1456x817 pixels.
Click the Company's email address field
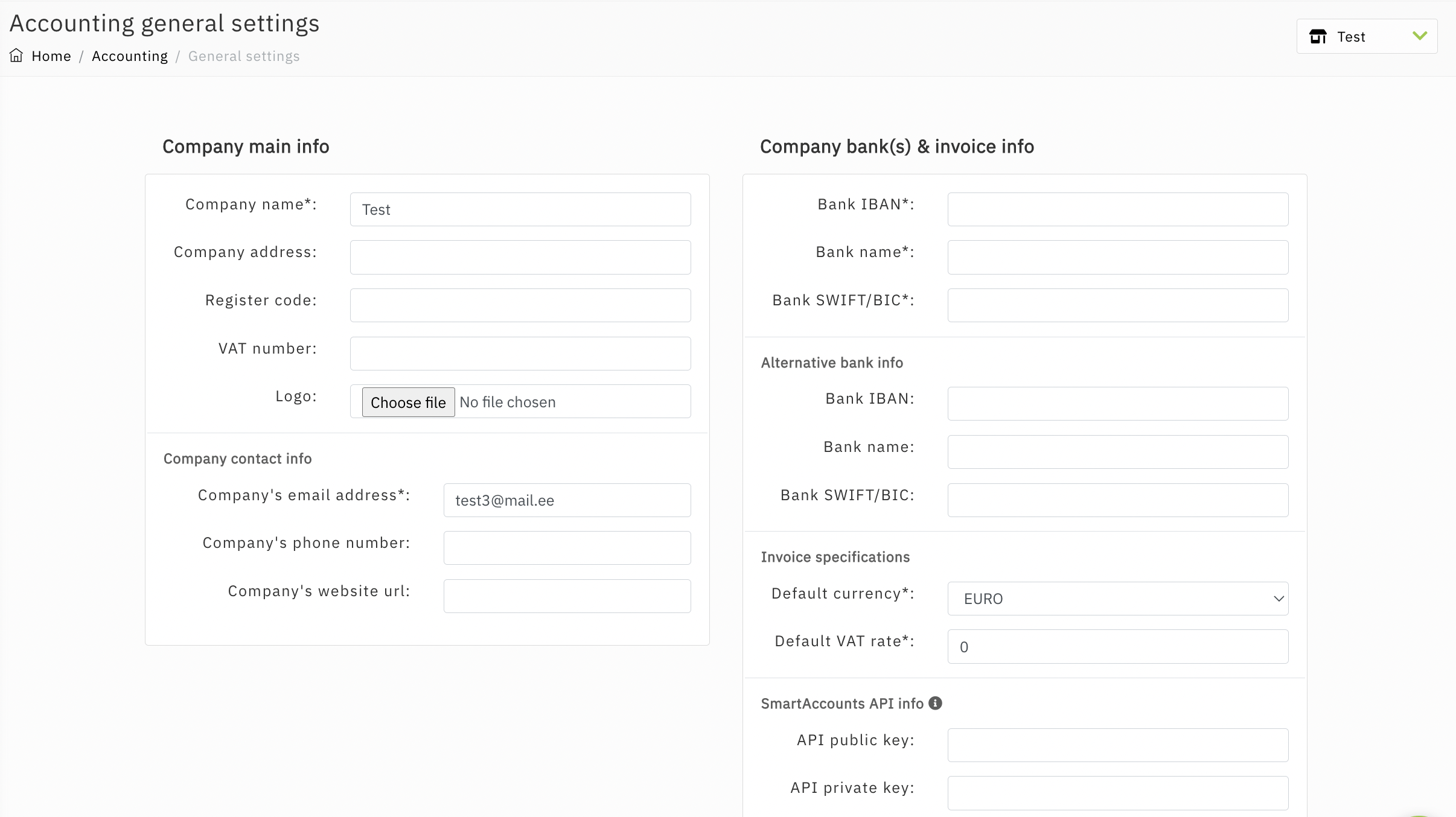[567, 500]
